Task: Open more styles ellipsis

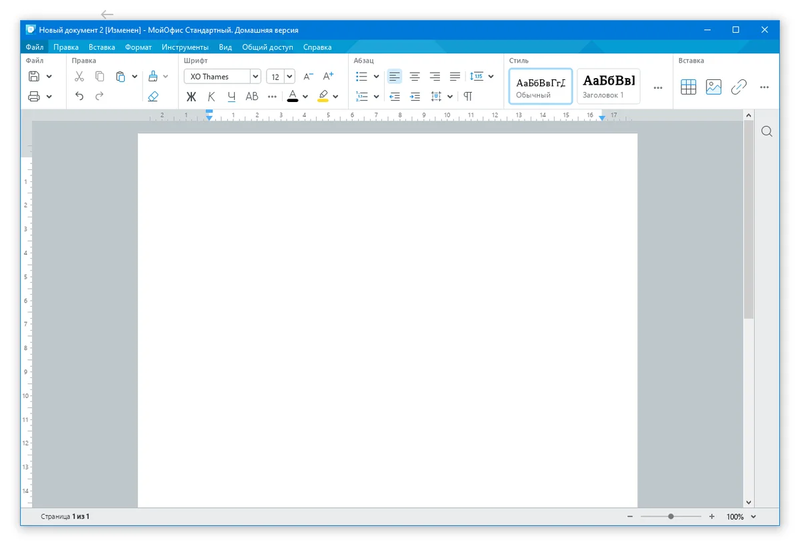Action: click(658, 88)
